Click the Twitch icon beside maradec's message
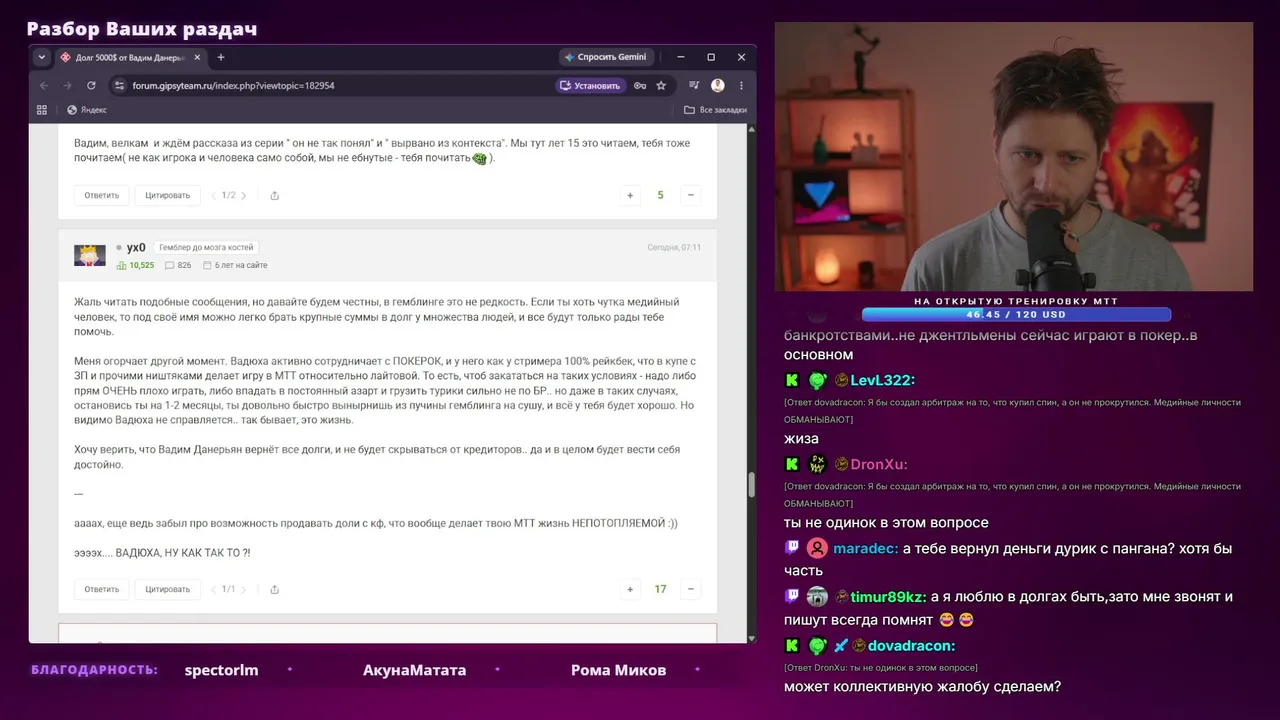1280x720 pixels. [792, 548]
